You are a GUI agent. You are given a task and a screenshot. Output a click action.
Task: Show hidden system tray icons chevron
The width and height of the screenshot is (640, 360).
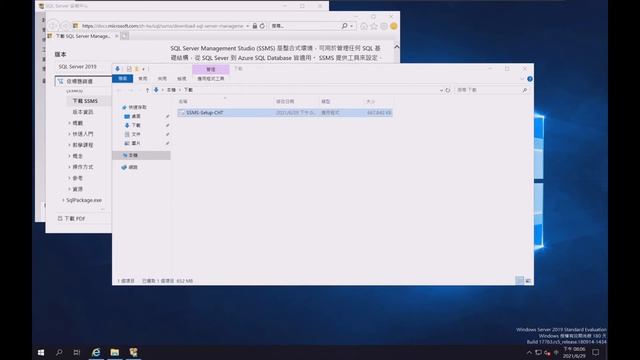click(529, 352)
